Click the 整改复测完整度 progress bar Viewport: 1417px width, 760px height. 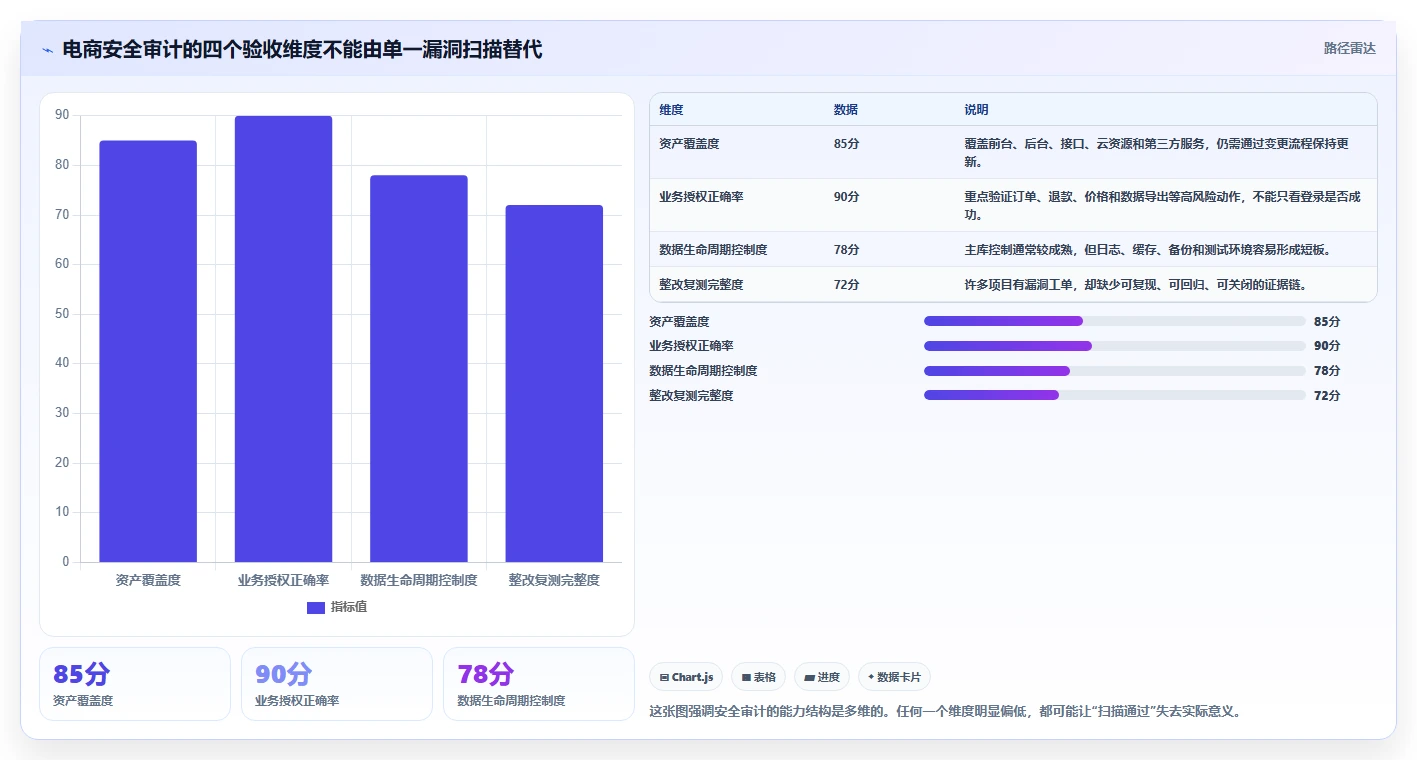1115,395
